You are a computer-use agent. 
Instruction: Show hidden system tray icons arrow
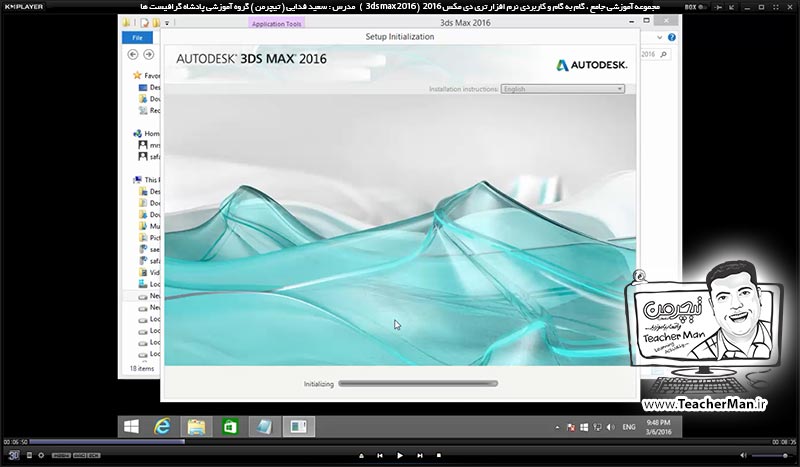pos(557,427)
